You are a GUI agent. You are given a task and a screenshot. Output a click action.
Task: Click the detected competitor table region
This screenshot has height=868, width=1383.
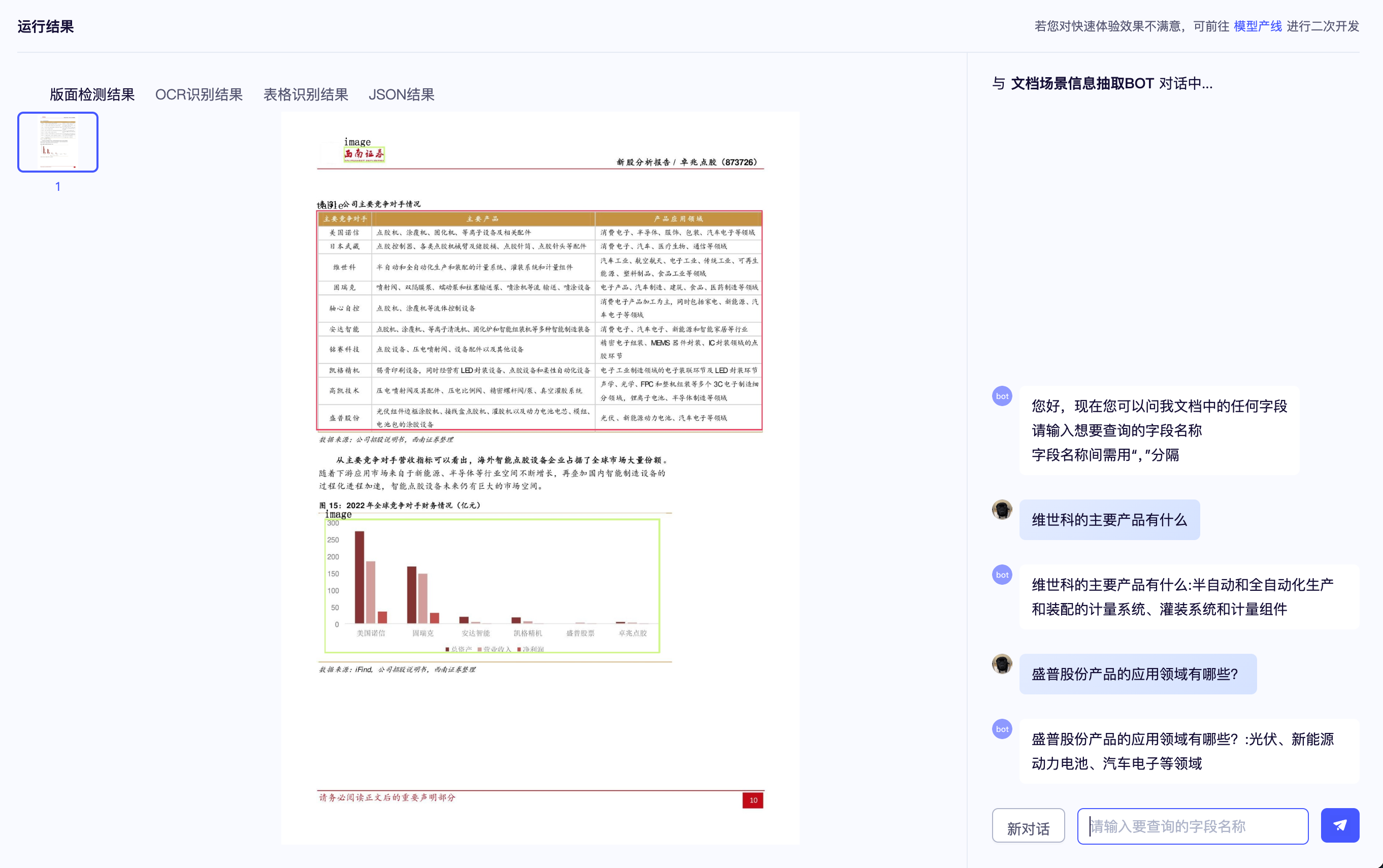click(x=539, y=320)
